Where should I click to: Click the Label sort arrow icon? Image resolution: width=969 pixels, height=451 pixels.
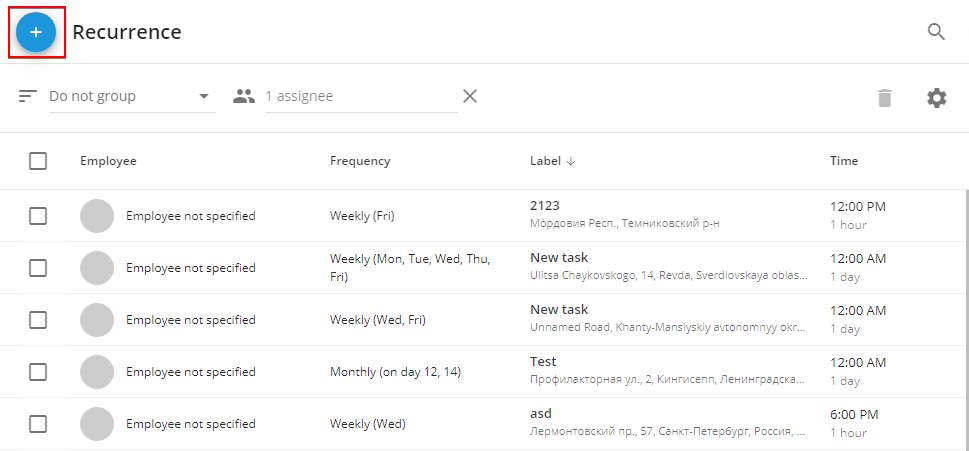pyautogui.click(x=571, y=161)
